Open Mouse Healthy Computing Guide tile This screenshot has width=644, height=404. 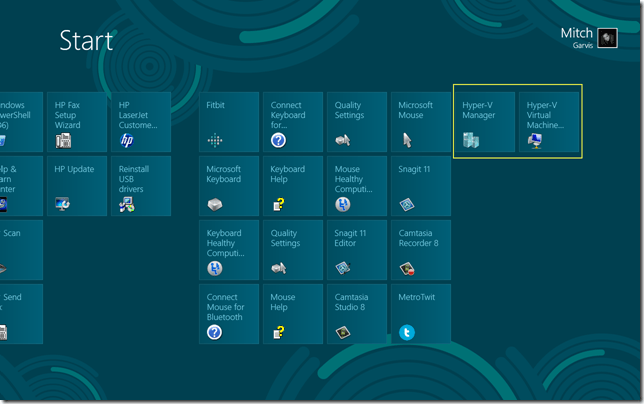click(357, 186)
